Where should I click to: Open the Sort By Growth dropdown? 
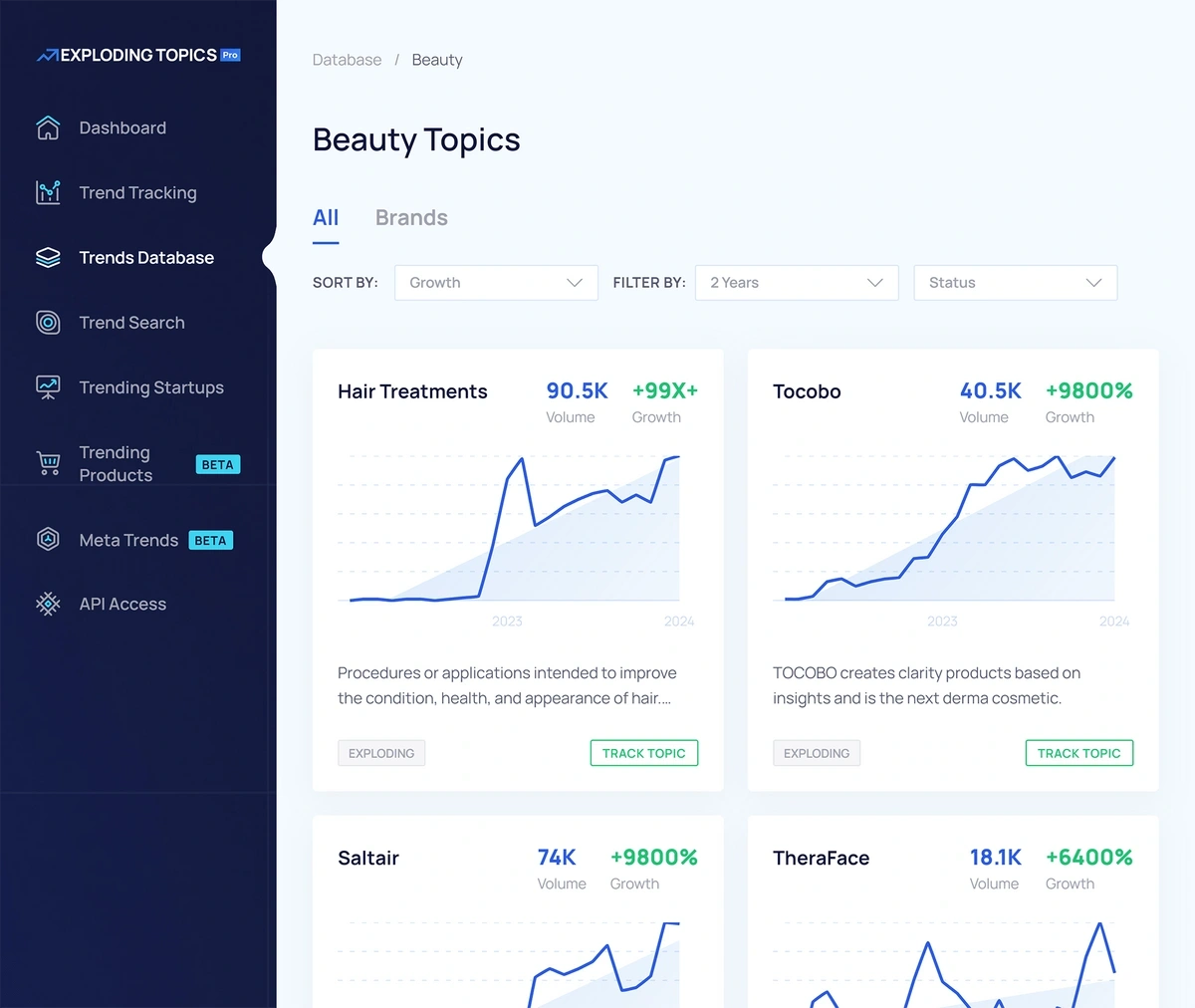tap(496, 283)
